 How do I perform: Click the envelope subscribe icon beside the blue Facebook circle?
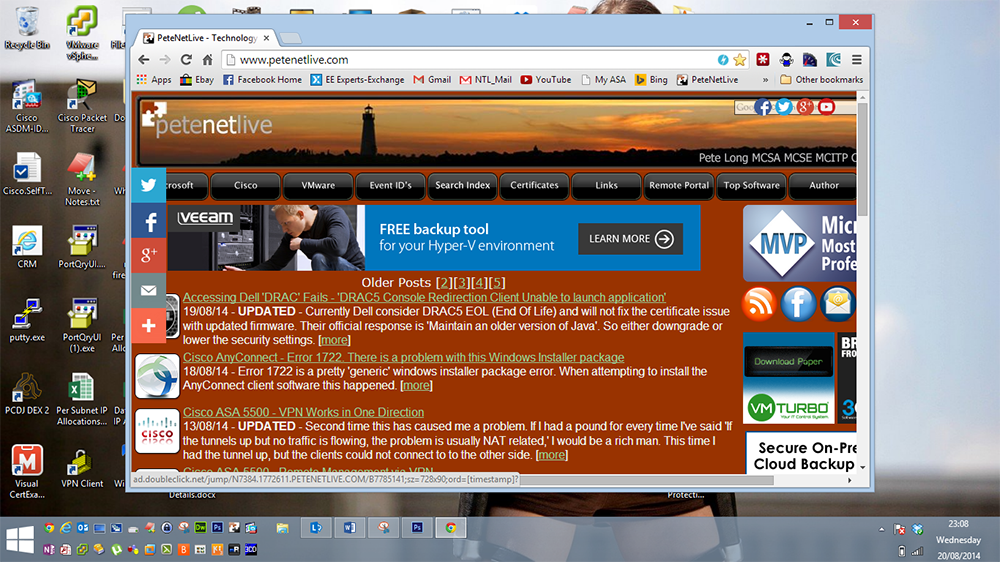(x=837, y=303)
